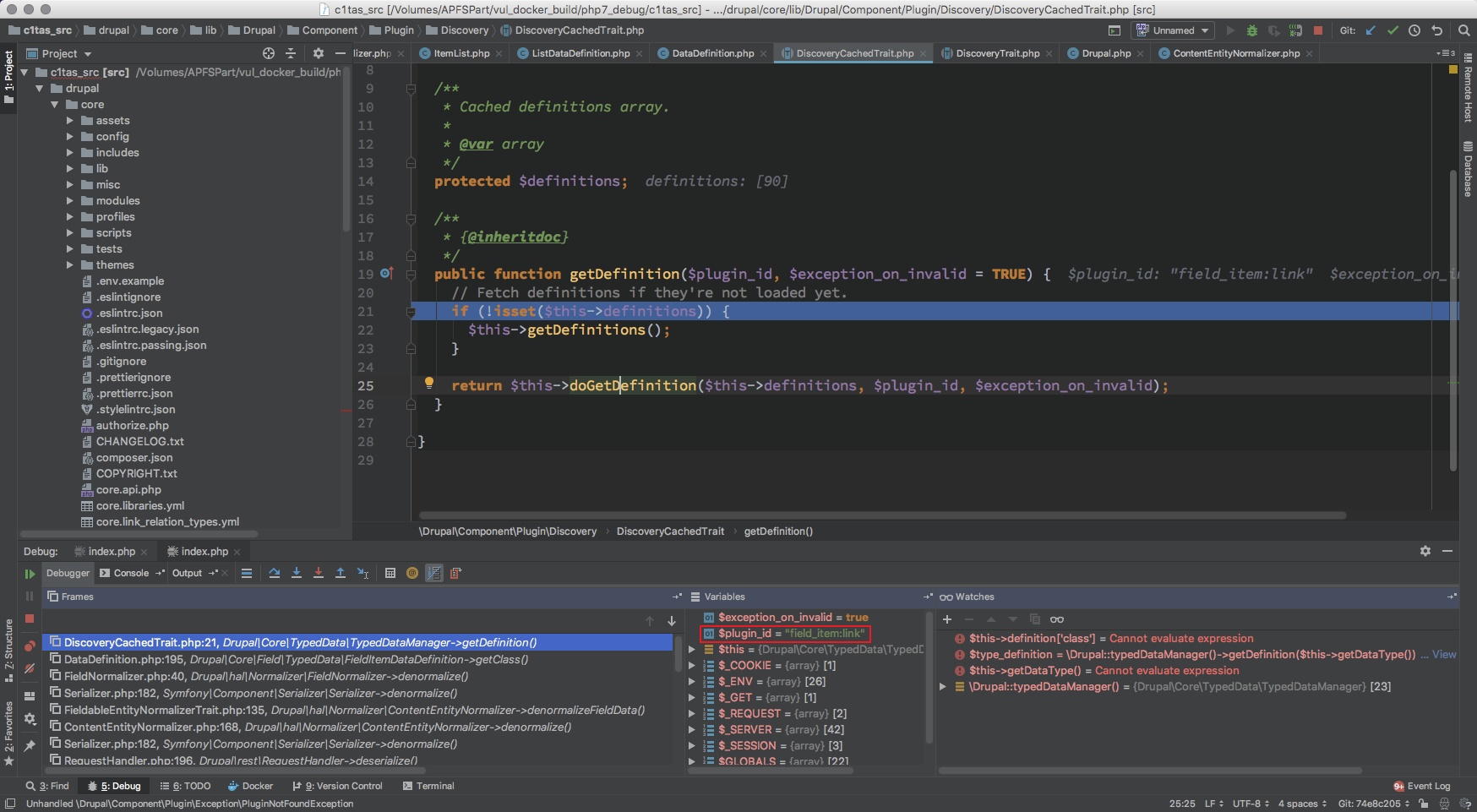This screenshot has height=812, width=1477.
Task: Click the View link in Watches
Action: pyautogui.click(x=1444, y=655)
